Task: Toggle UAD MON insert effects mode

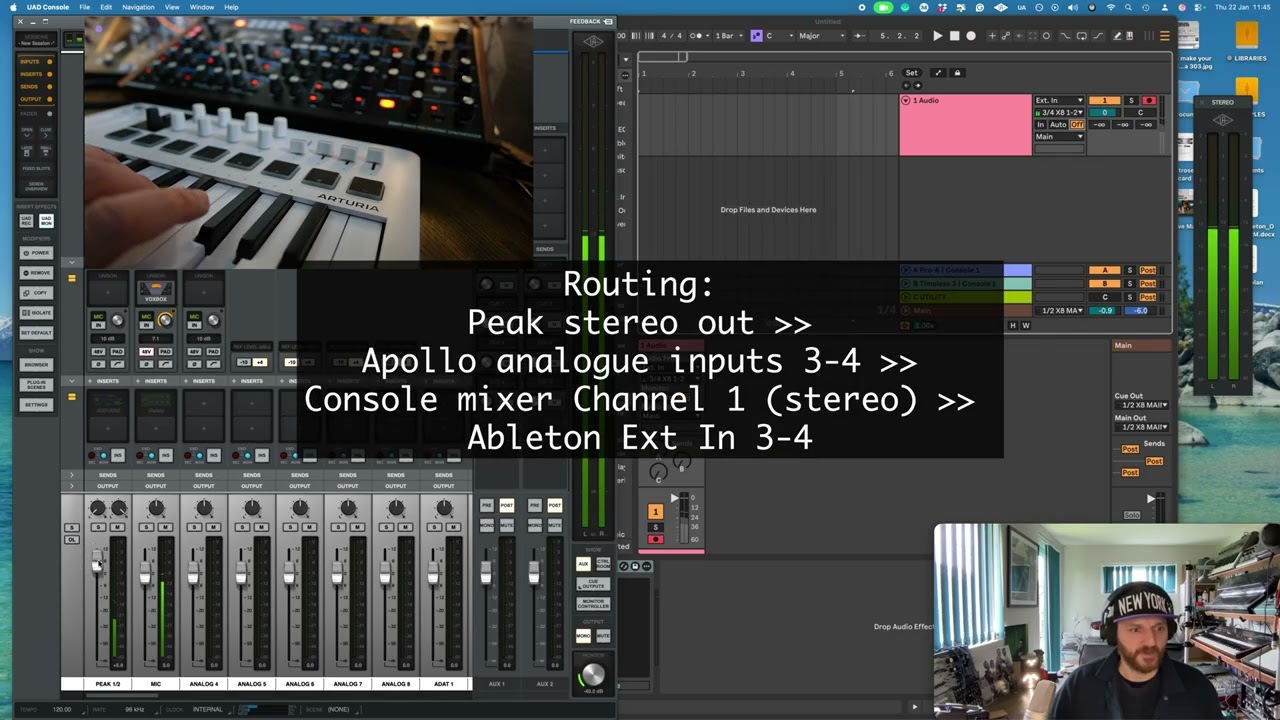Action: click(46, 220)
